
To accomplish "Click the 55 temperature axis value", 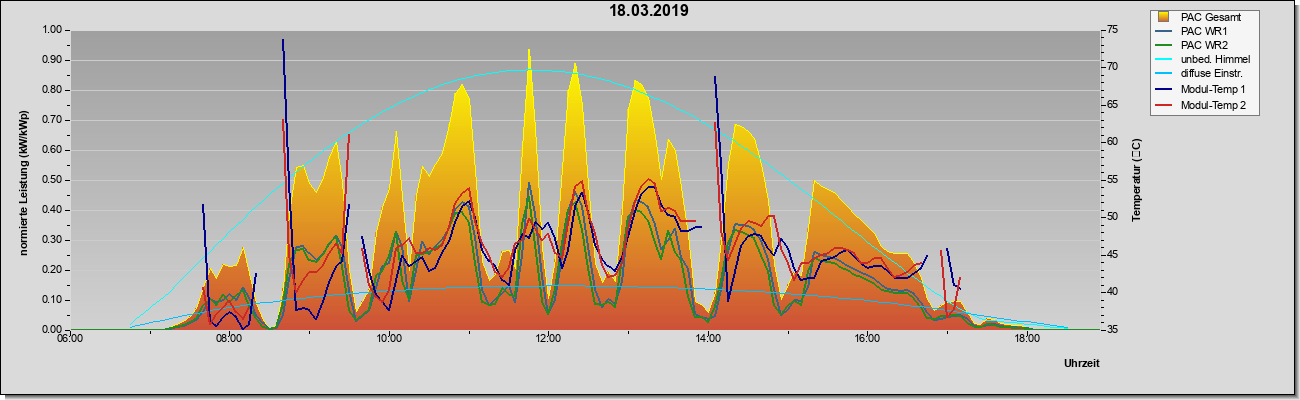I will [1114, 180].
